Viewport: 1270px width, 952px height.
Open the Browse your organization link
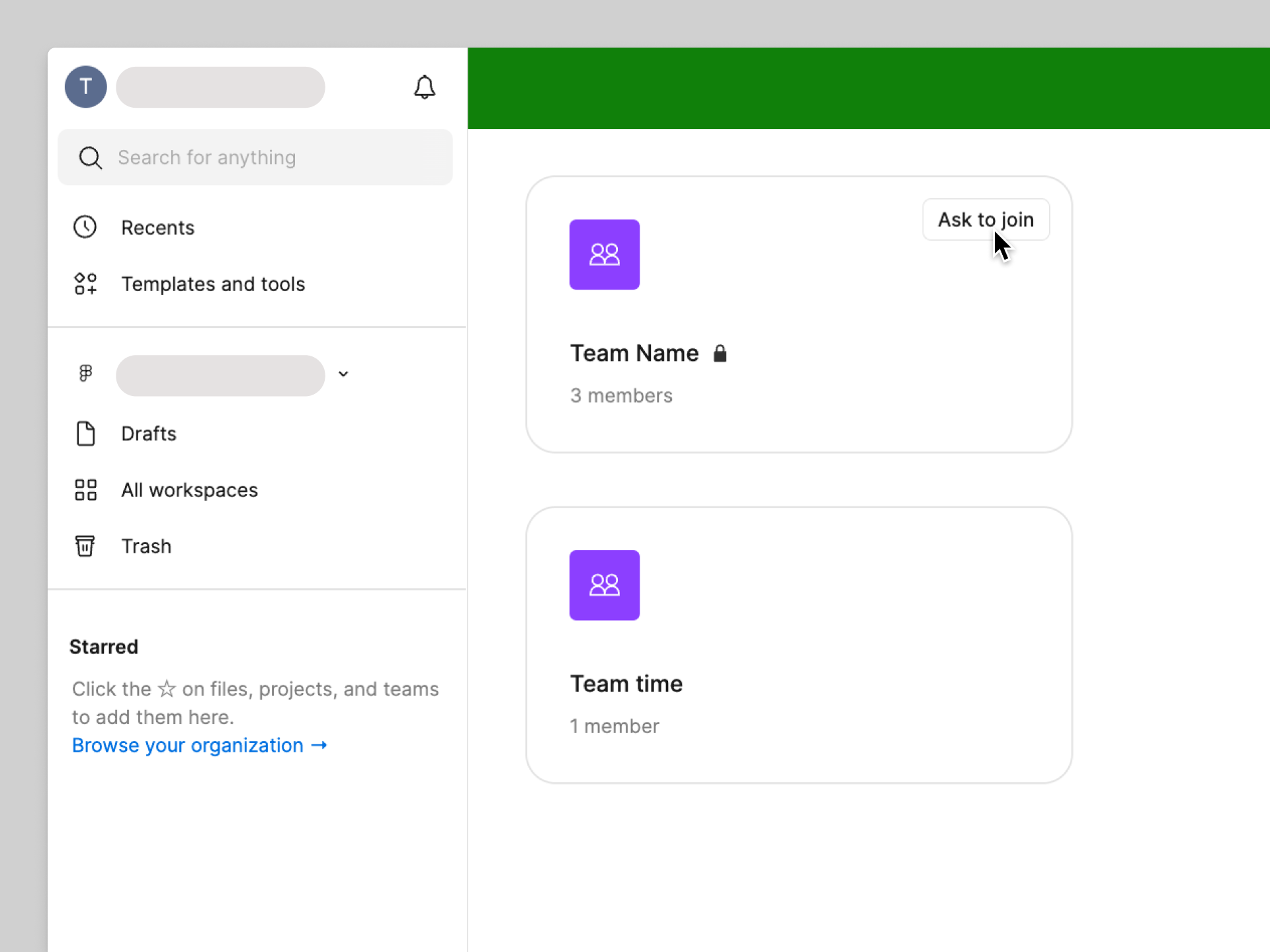pos(198,745)
